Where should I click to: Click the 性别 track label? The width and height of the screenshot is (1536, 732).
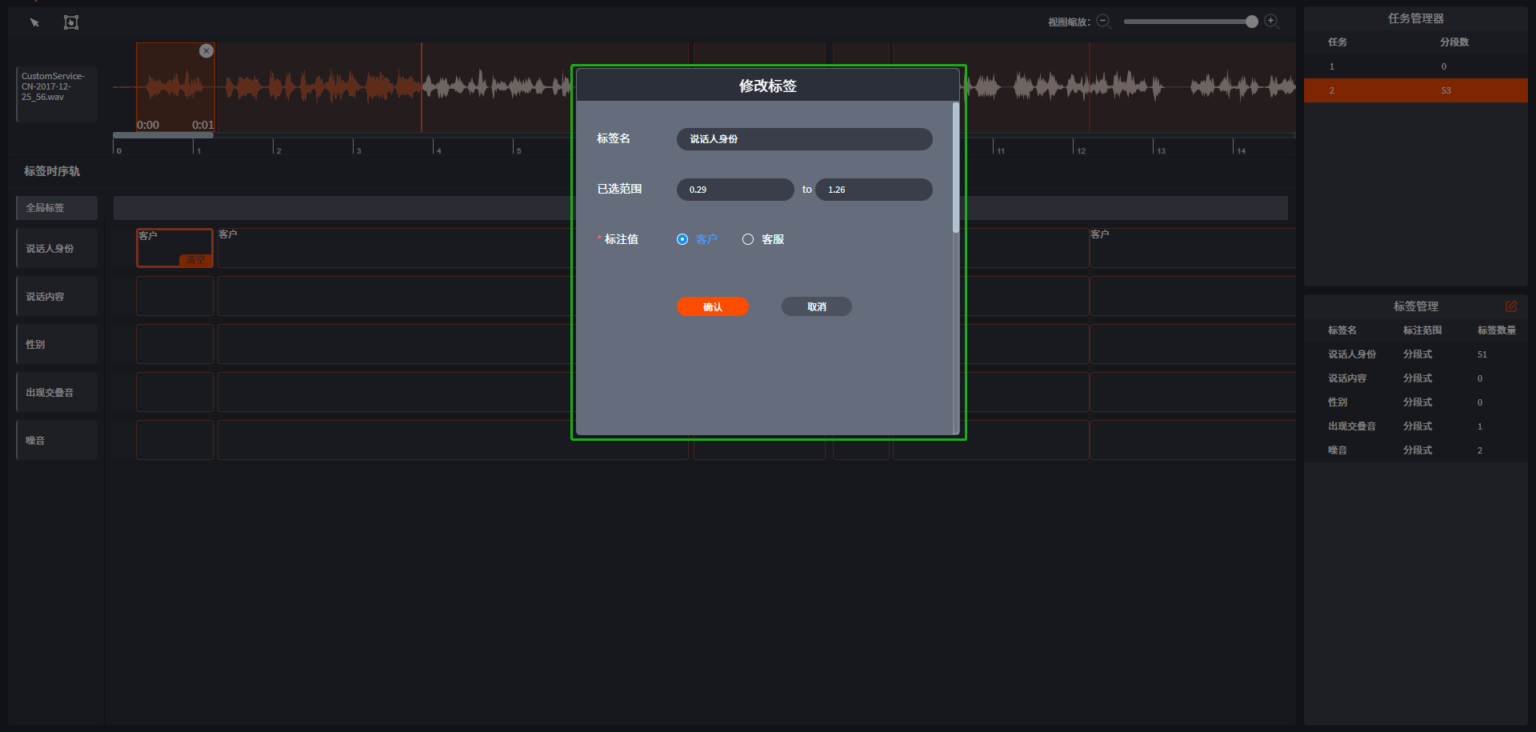[x=56, y=343]
